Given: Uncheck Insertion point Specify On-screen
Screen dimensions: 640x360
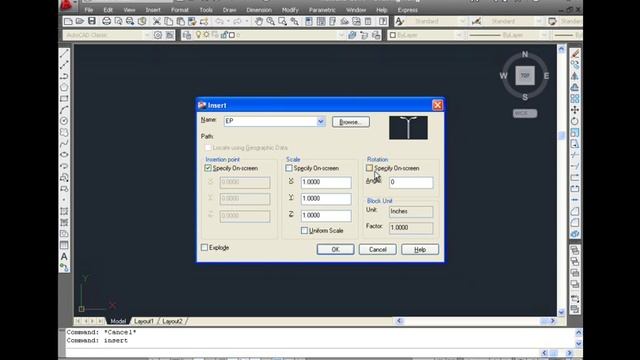Looking at the screenshot, I should (208, 168).
